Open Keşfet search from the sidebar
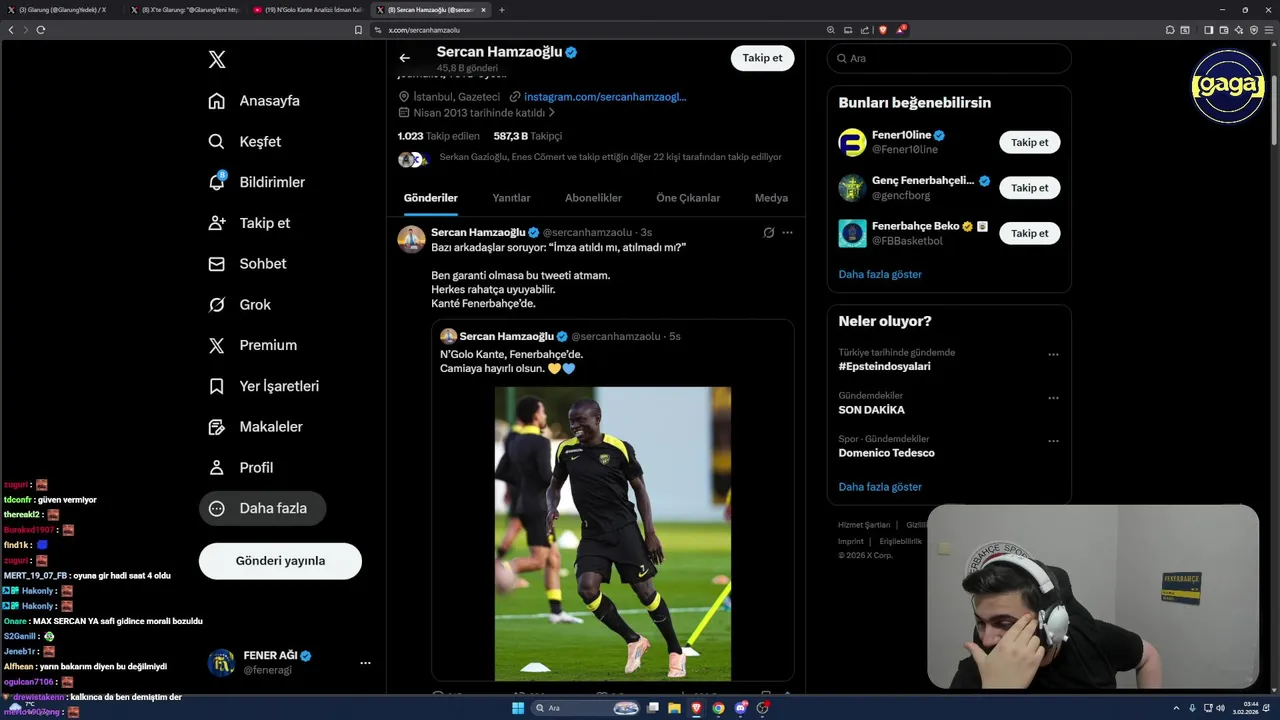The height and width of the screenshot is (720, 1280). [245, 142]
